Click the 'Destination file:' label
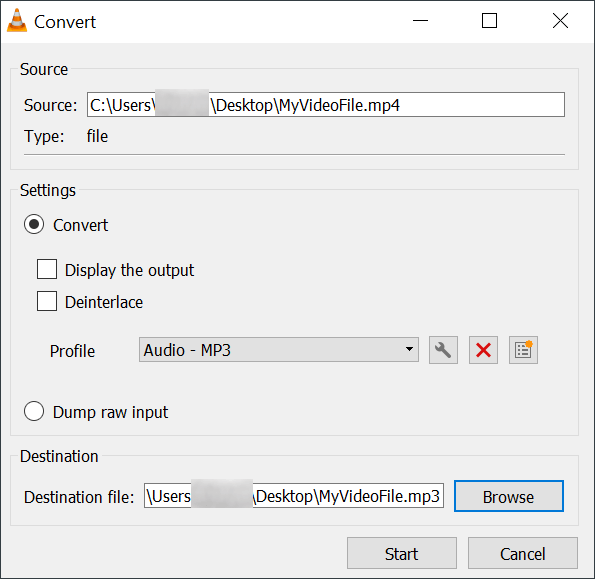 (79, 497)
